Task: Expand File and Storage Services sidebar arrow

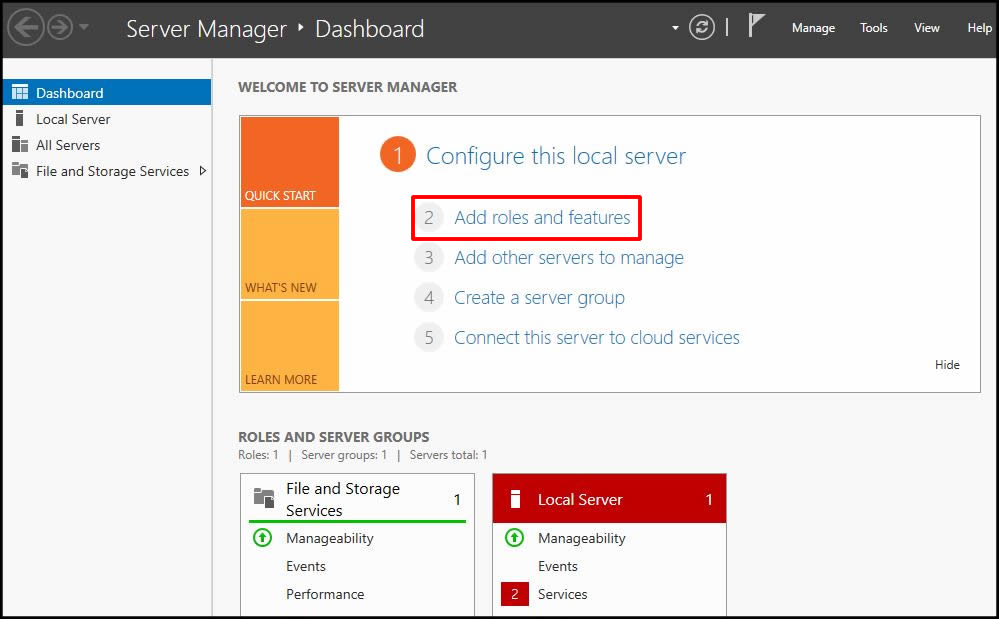Action: (203, 171)
